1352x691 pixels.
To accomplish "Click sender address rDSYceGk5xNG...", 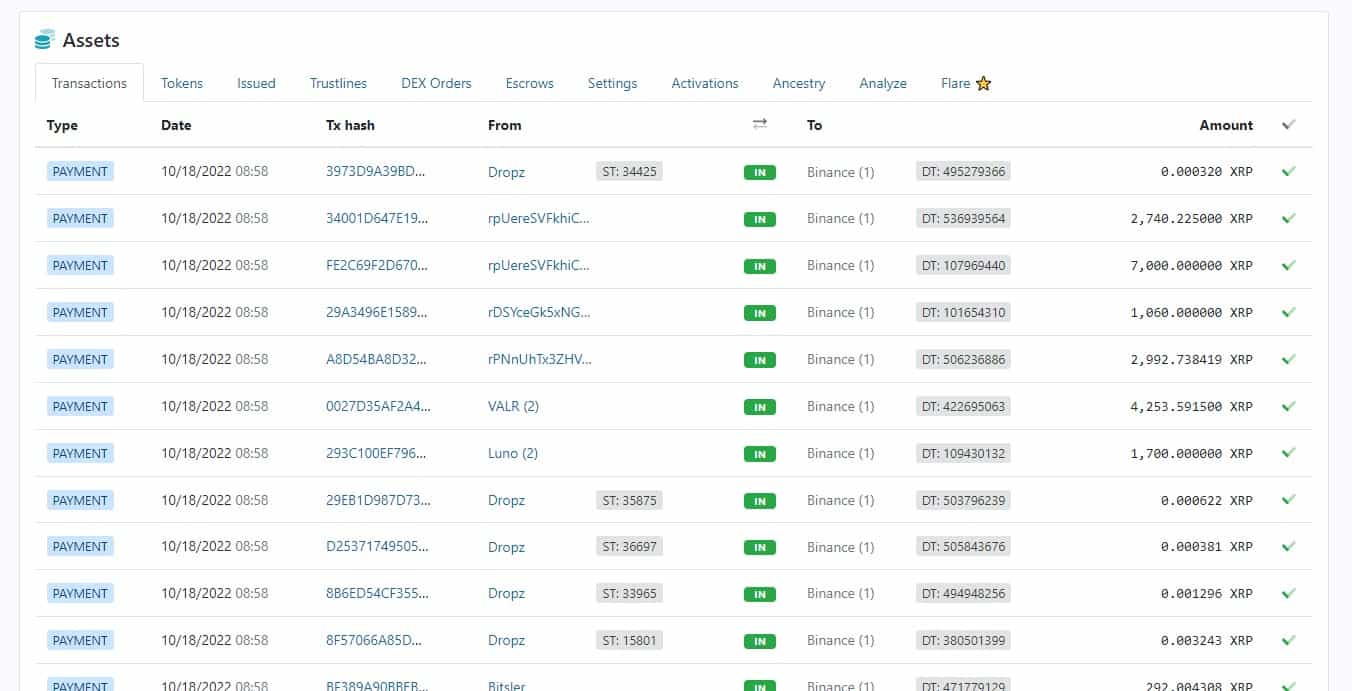I will (539, 312).
